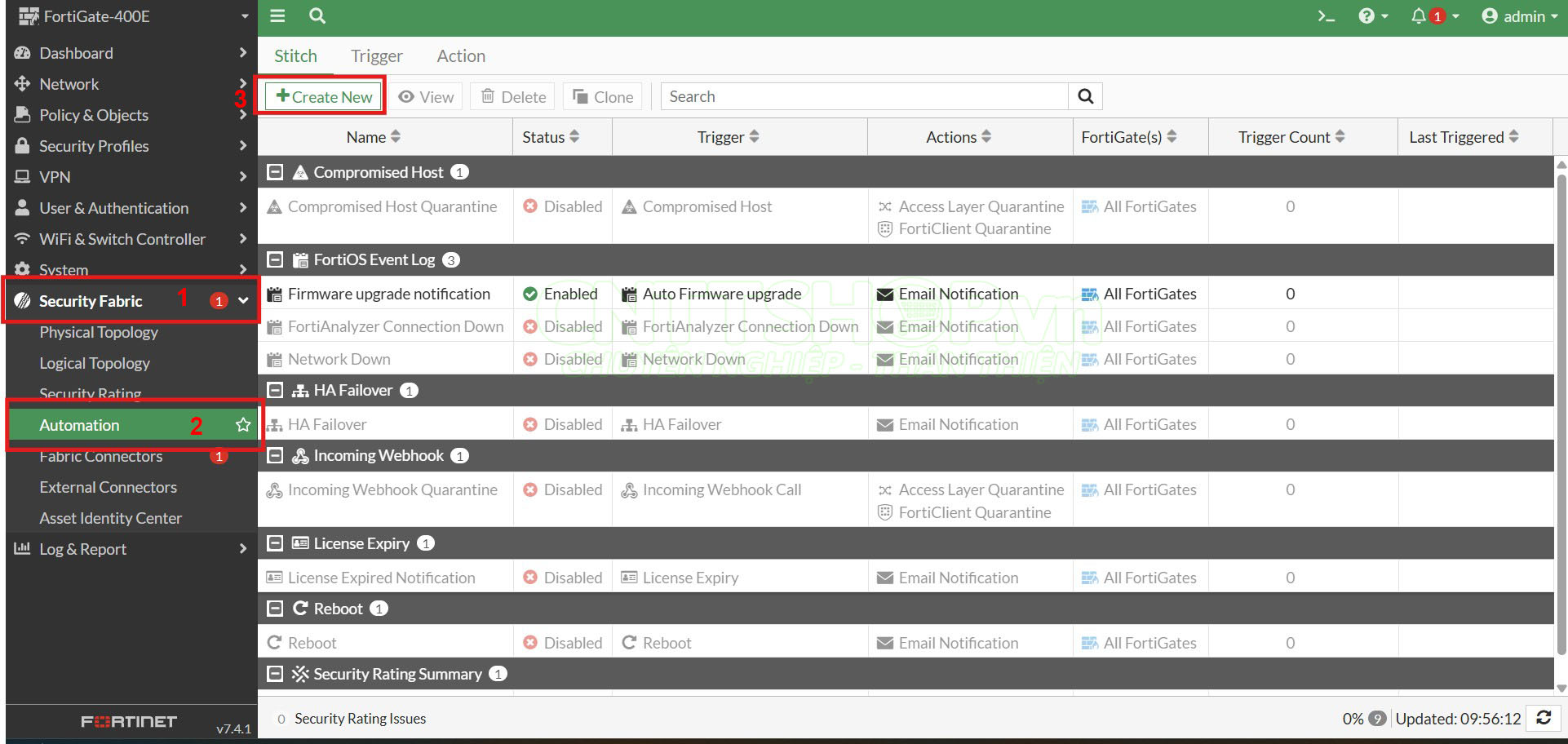
Task: Switch to the Action tab
Action: (x=461, y=56)
